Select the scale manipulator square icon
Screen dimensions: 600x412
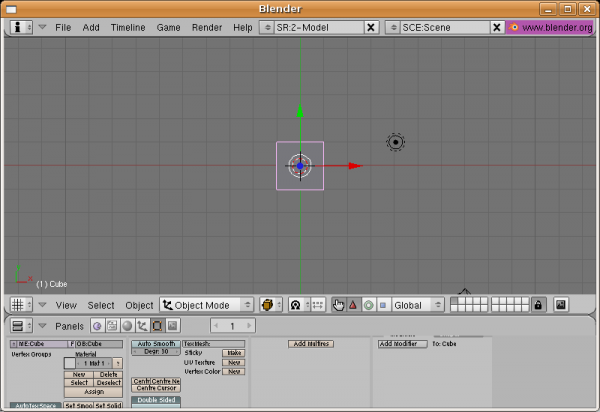[x=382, y=305]
